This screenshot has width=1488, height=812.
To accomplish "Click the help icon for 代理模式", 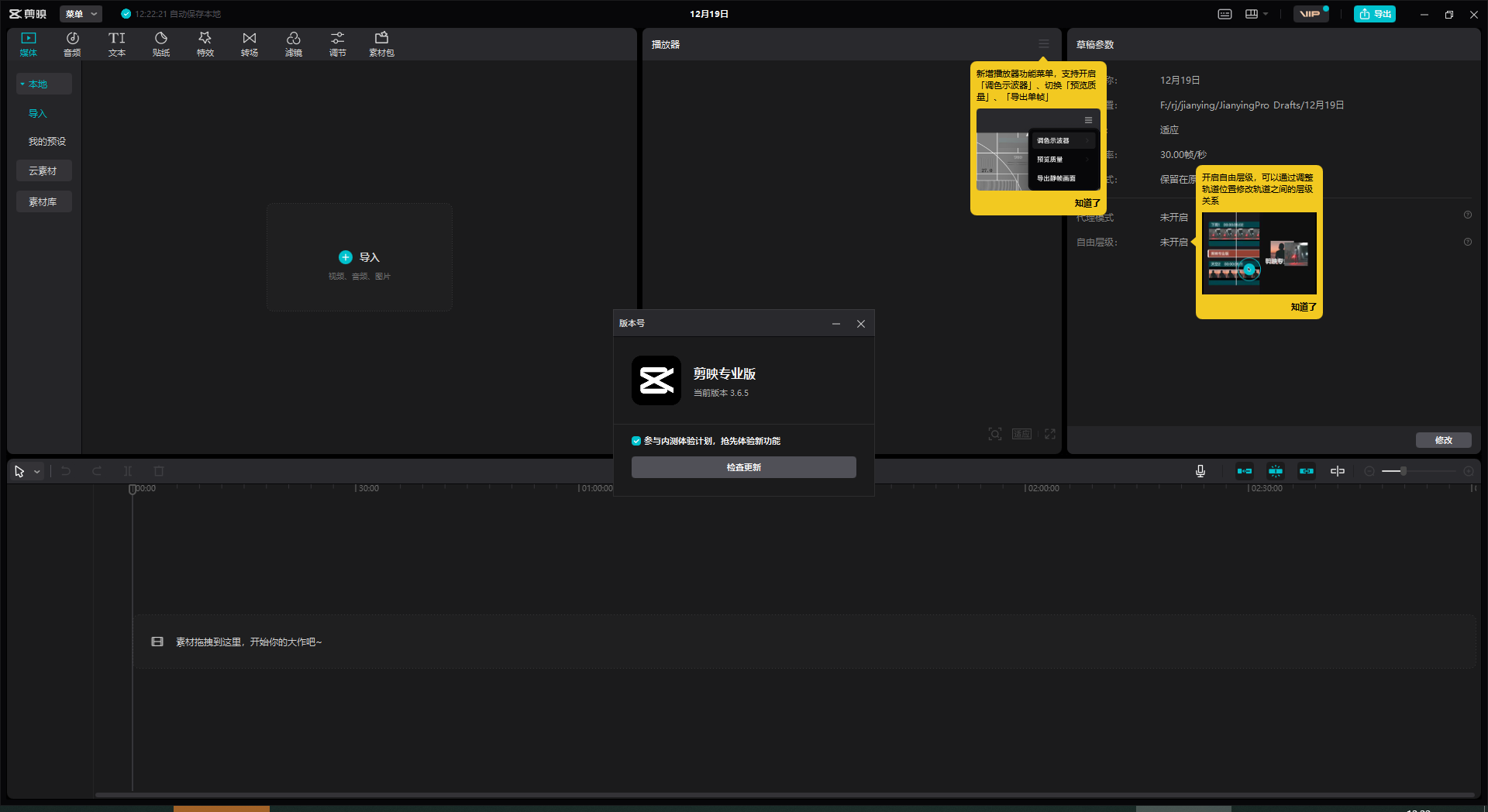I will point(1468,215).
